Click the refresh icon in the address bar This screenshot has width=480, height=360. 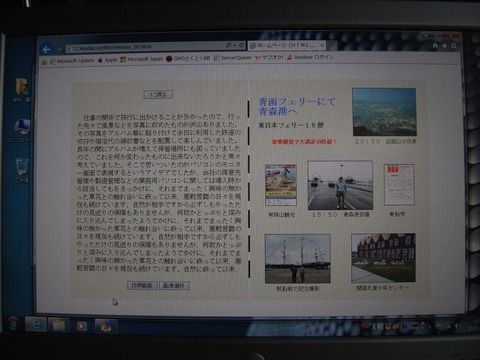[241, 45]
